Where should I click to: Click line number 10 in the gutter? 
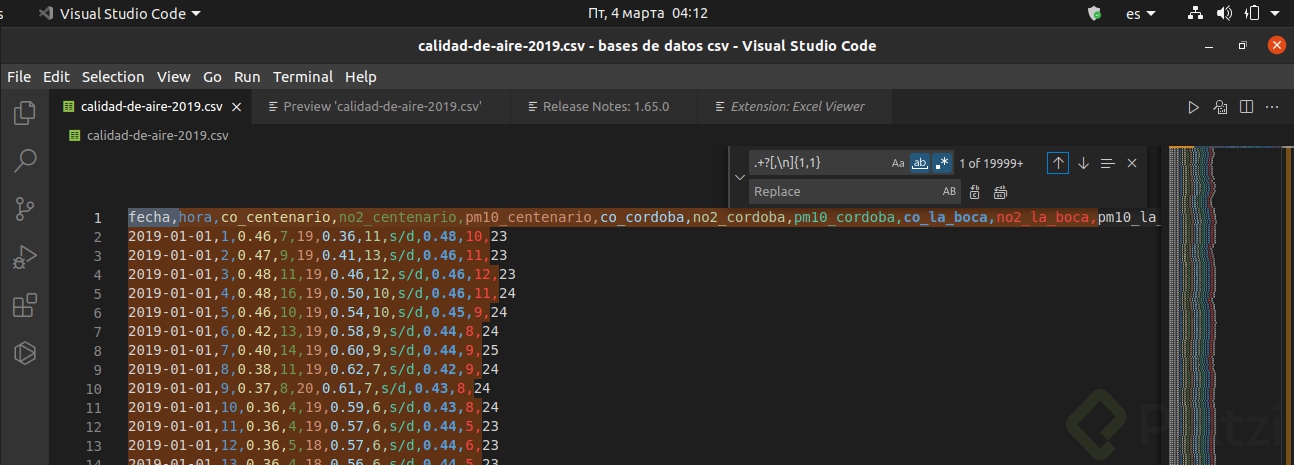[x=94, y=389]
